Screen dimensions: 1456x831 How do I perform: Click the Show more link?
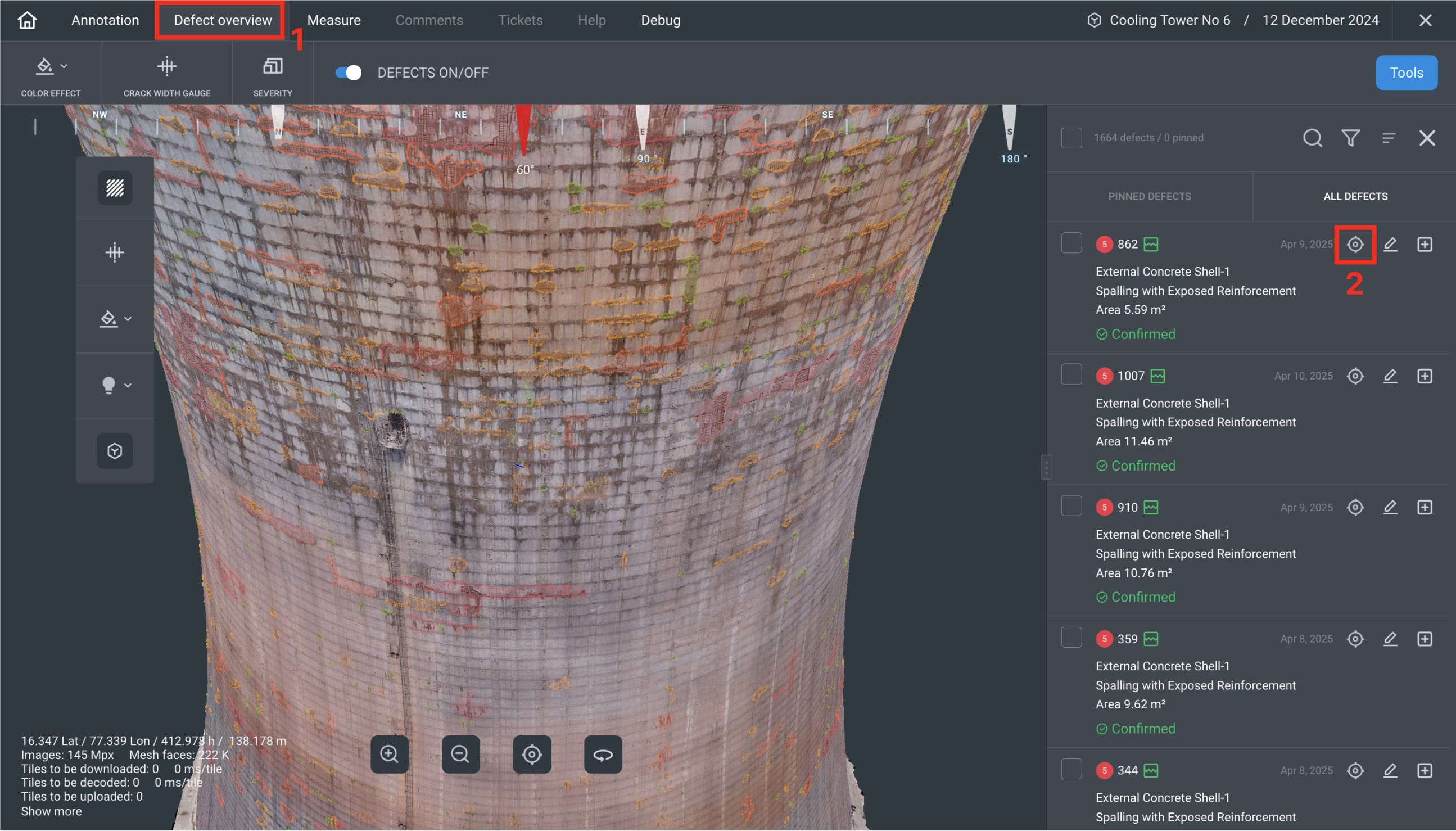click(x=51, y=811)
